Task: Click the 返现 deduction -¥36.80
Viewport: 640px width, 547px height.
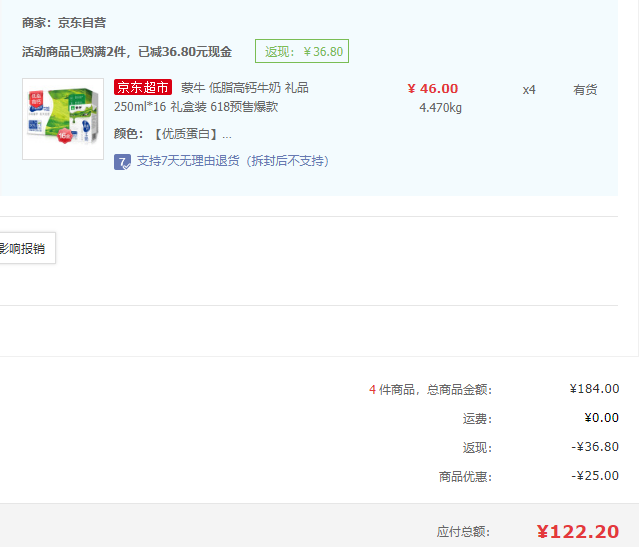Action: (595, 447)
